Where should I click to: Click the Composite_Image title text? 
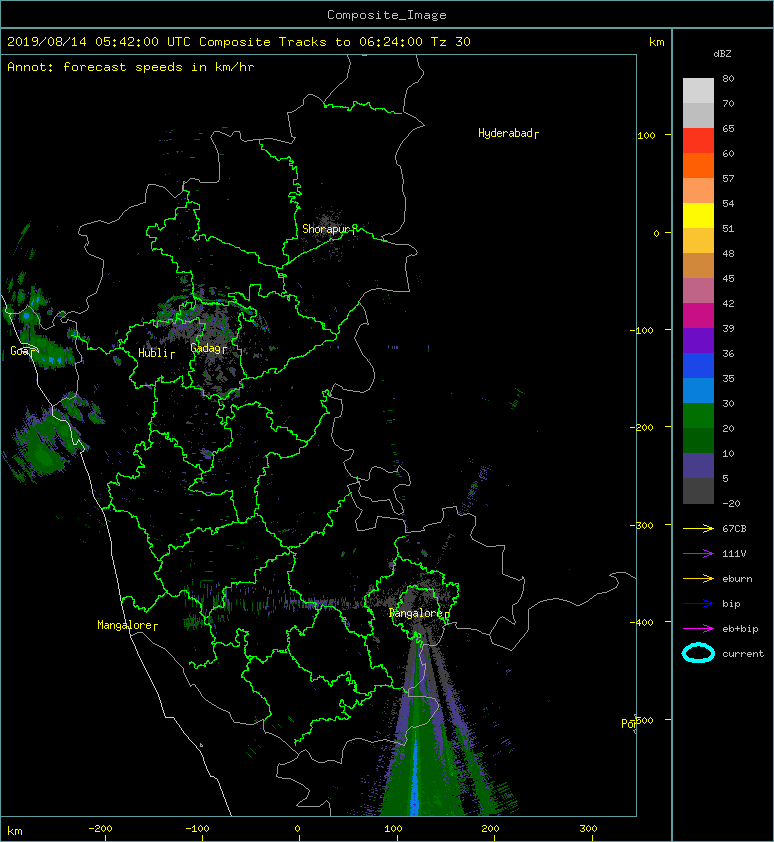click(x=387, y=15)
